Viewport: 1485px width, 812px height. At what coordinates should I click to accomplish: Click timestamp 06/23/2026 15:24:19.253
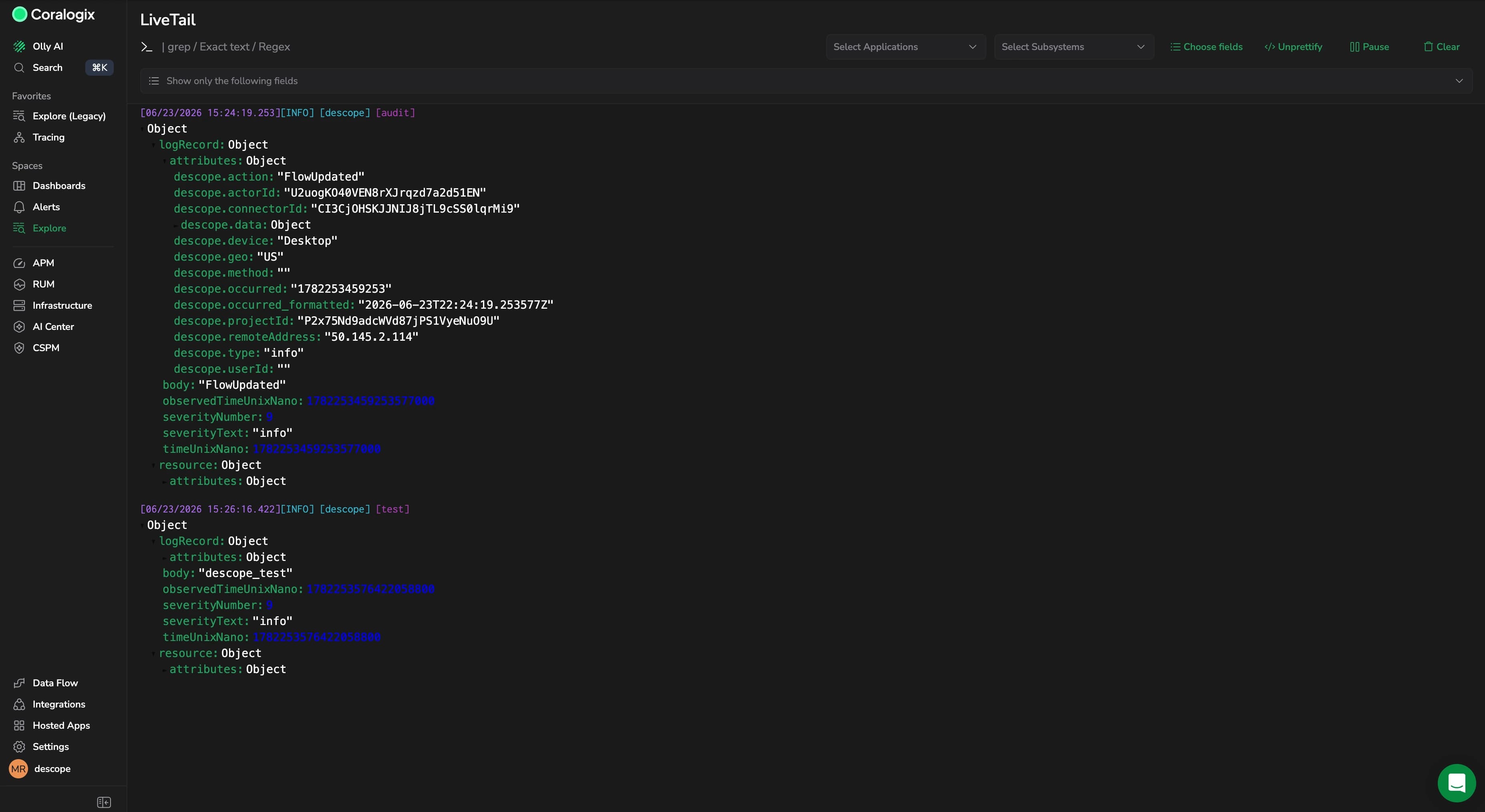tap(210, 113)
